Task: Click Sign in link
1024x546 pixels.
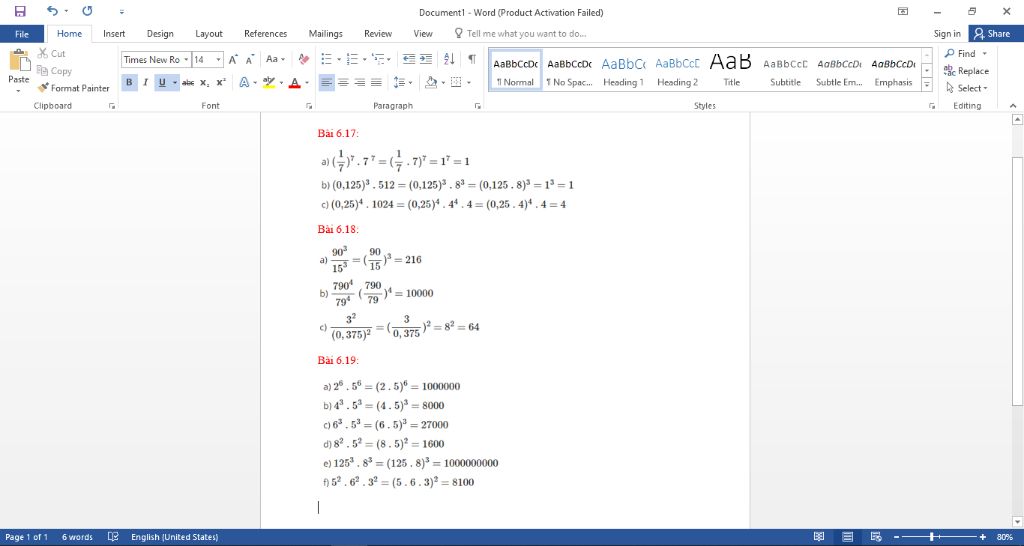Action: (947, 33)
